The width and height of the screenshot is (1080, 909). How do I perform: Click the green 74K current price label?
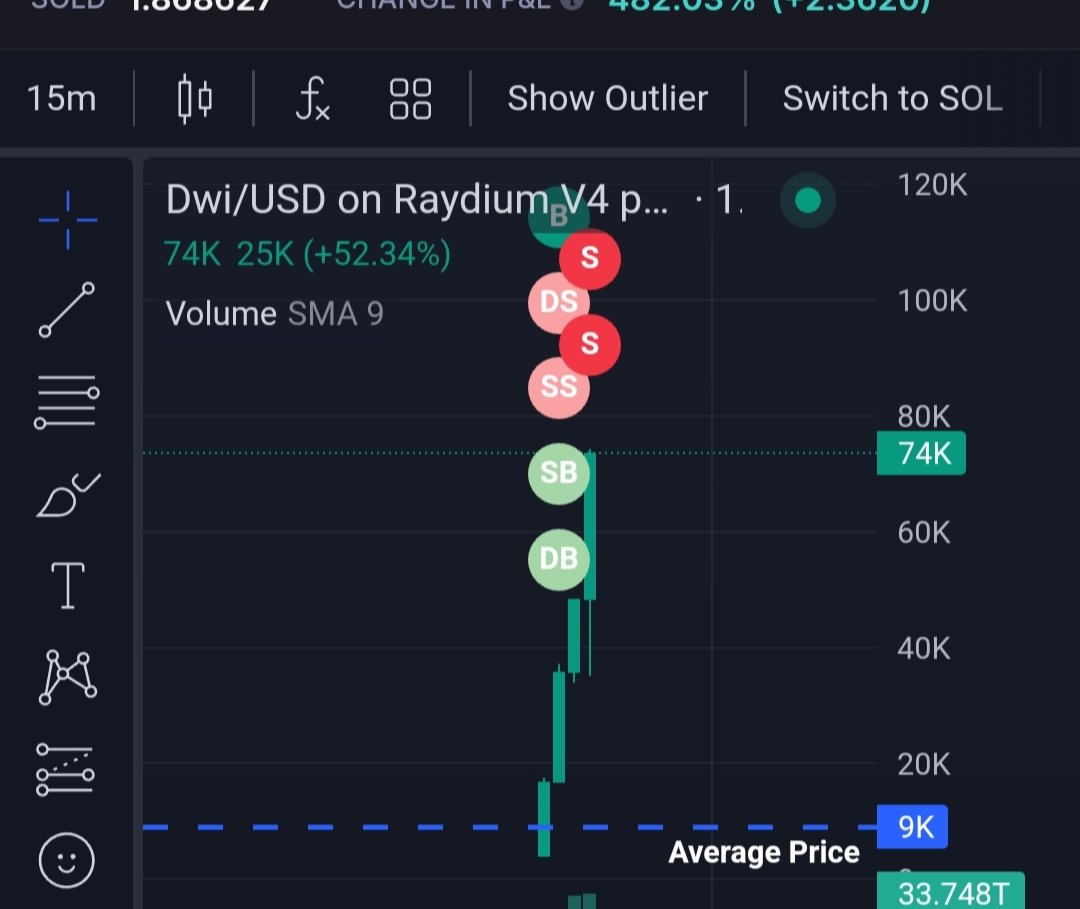921,453
